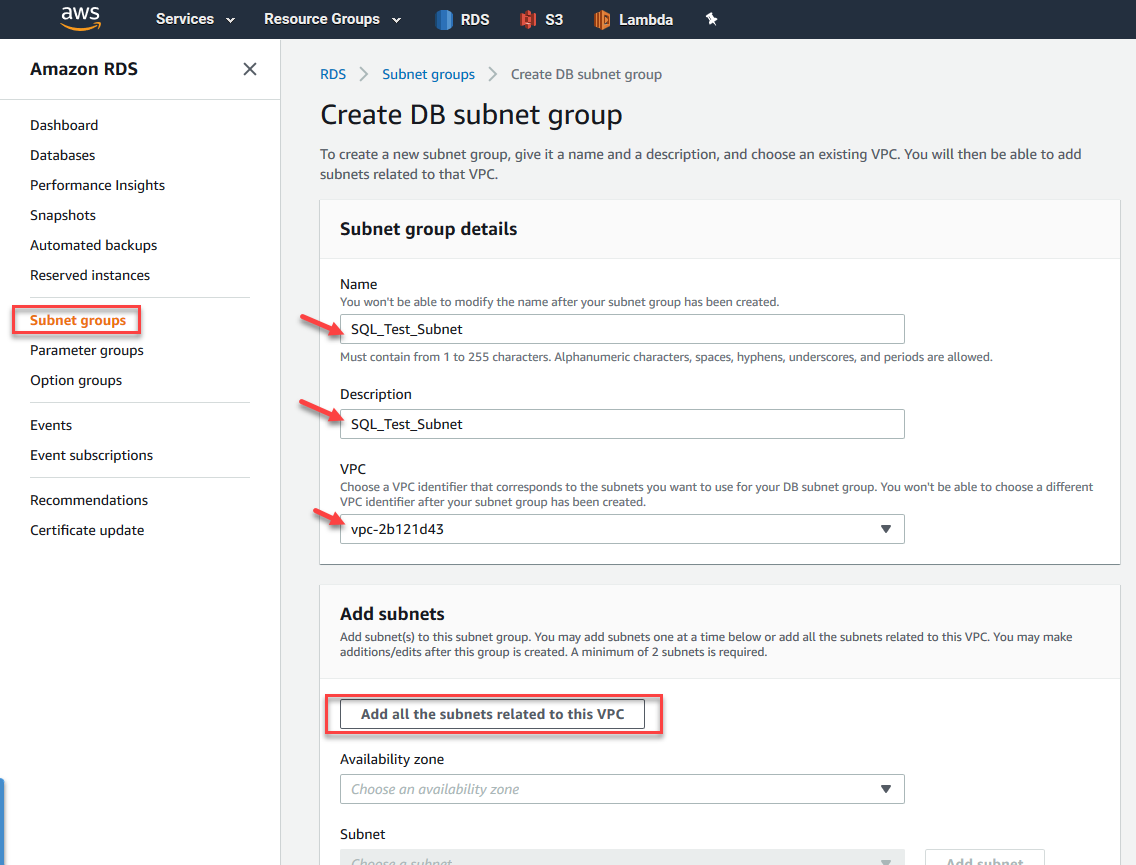Click the Description text field

coord(622,424)
